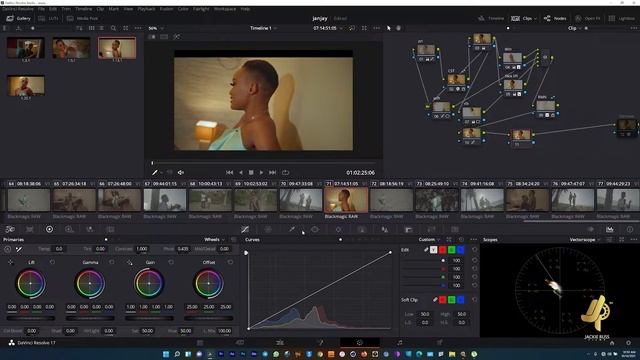The height and width of the screenshot is (360, 640).
Task: Open the Keyframes palette icon
Action: coord(591,229)
